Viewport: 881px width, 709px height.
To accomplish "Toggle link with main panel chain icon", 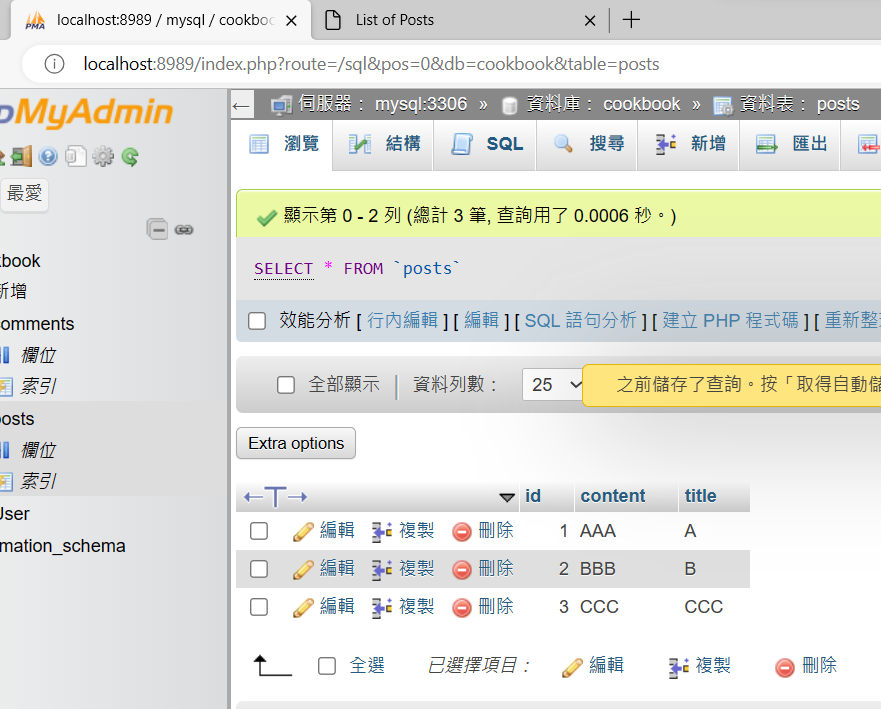I will pyautogui.click(x=184, y=230).
